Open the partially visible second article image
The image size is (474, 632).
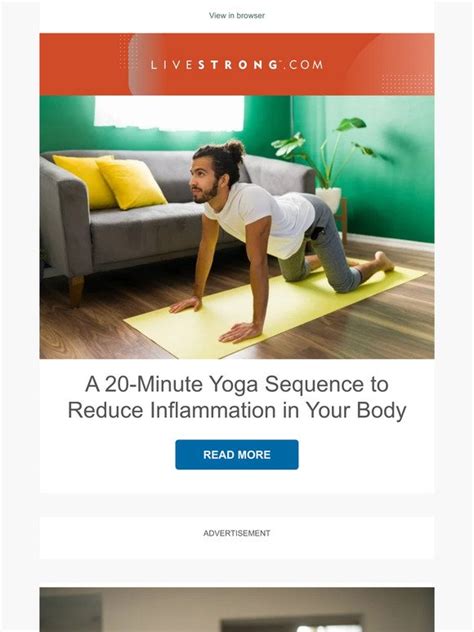pos(237,609)
